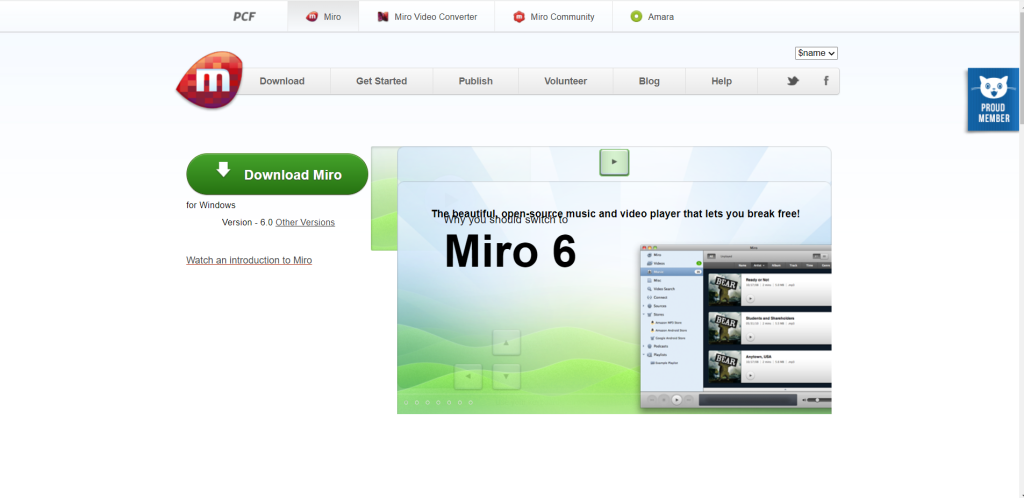Open the Get Started menu item
The width and height of the screenshot is (1024, 498).
click(x=381, y=81)
